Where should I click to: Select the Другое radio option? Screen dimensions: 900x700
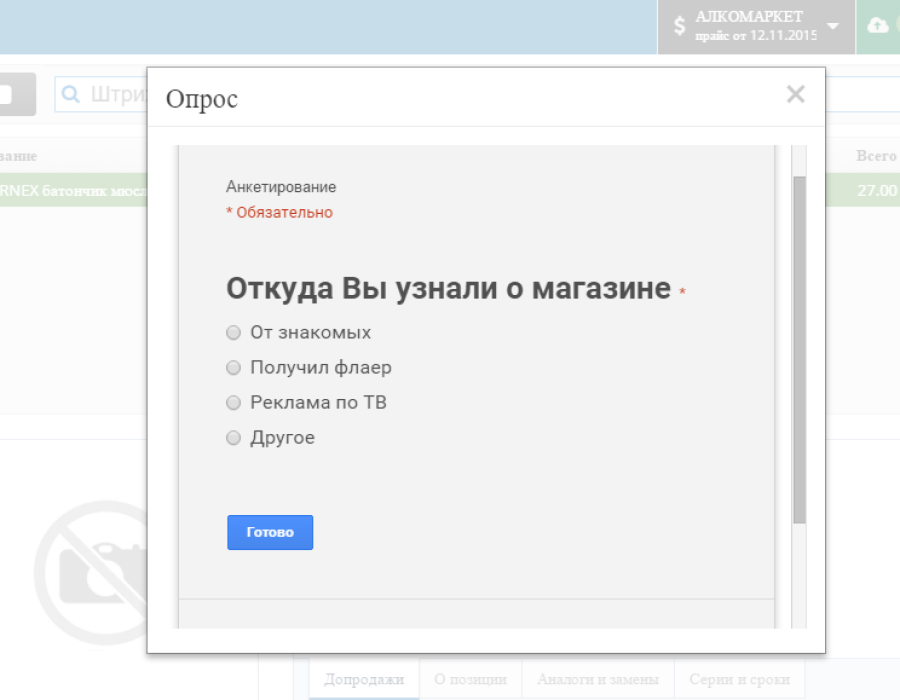233,438
